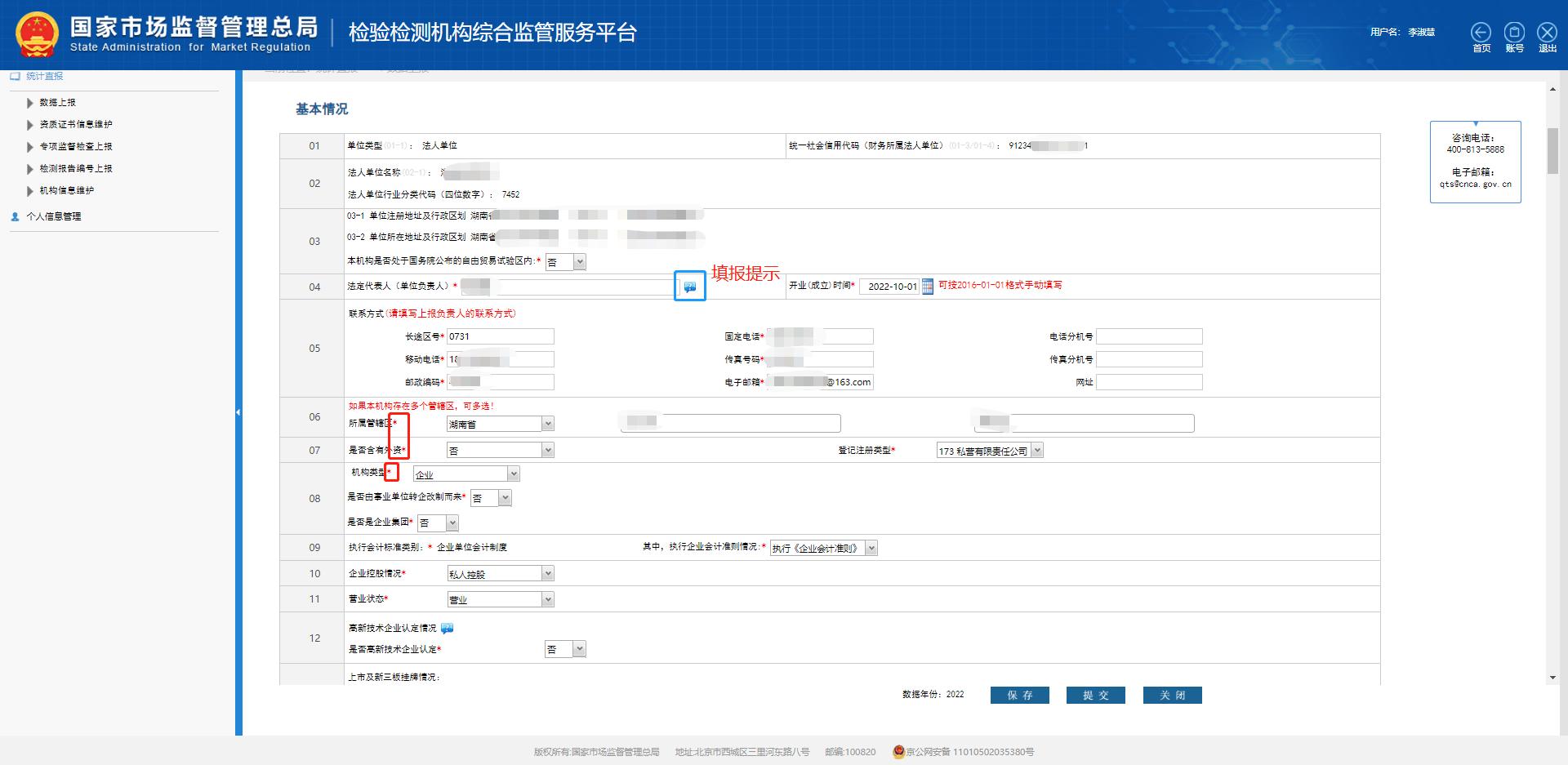Click the 个人信息管理 person icon
1568x765 pixels.
(x=14, y=216)
